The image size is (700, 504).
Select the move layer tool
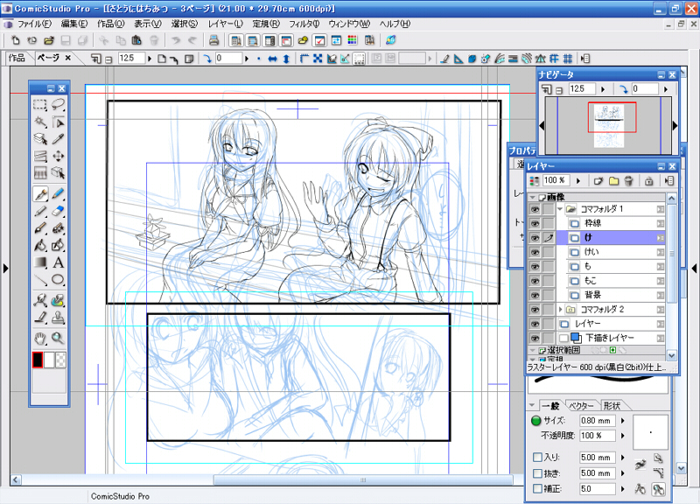58,156
